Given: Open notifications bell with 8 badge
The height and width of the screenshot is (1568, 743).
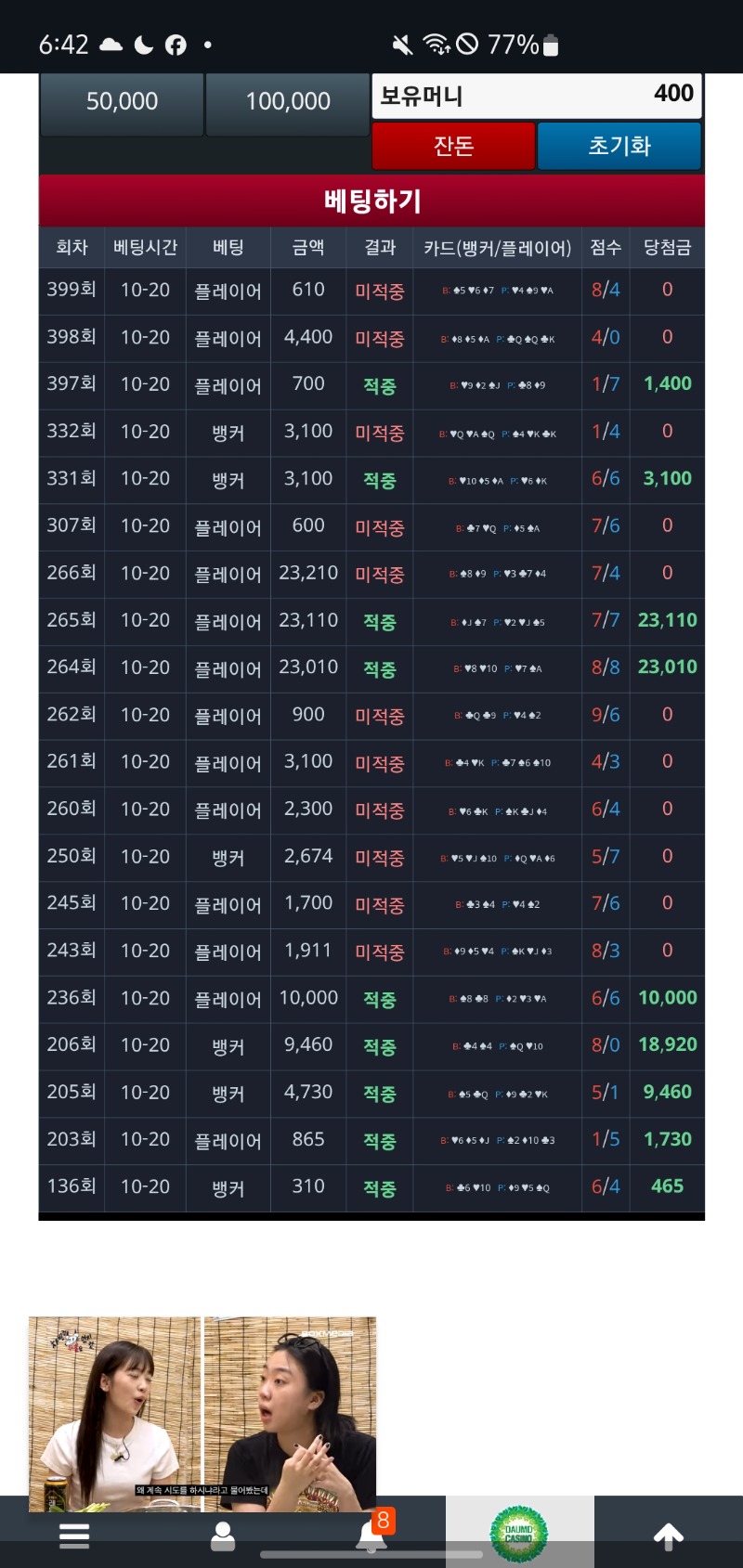Looking at the screenshot, I should click(372, 1534).
